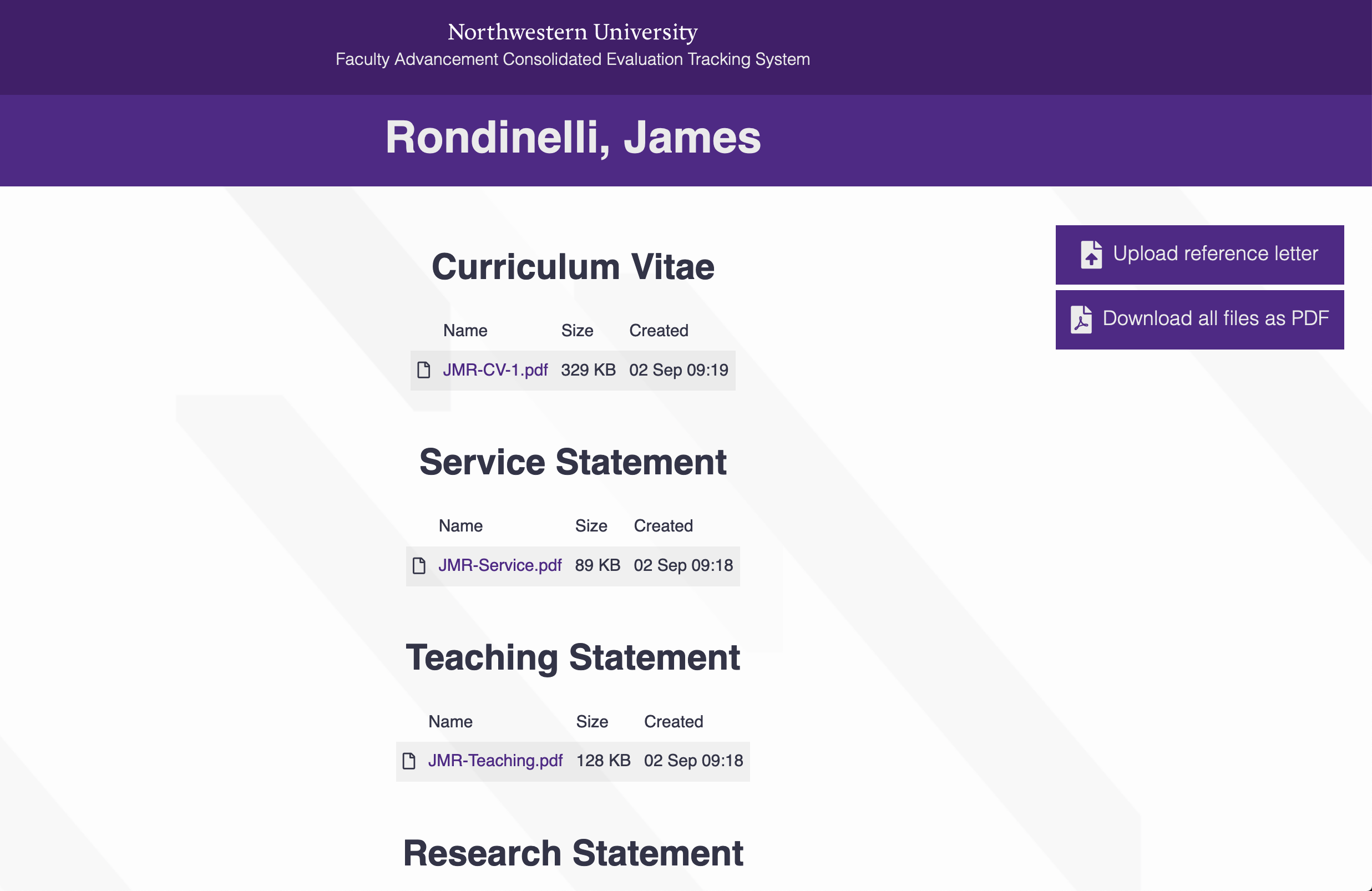This screenshot has width=1372, height=891.
Task: Click the PDF icon on Download all files button
Action: click(1081, 320)
